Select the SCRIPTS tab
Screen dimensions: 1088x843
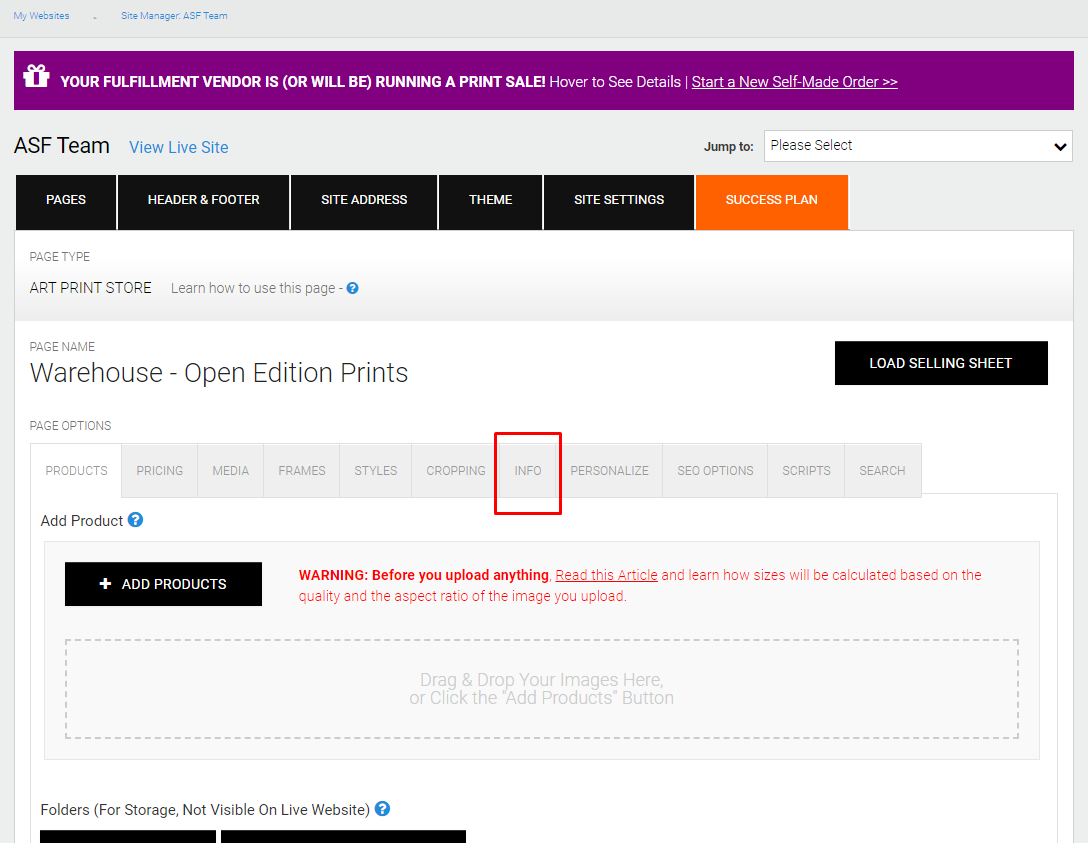click(x=806, y=470)
